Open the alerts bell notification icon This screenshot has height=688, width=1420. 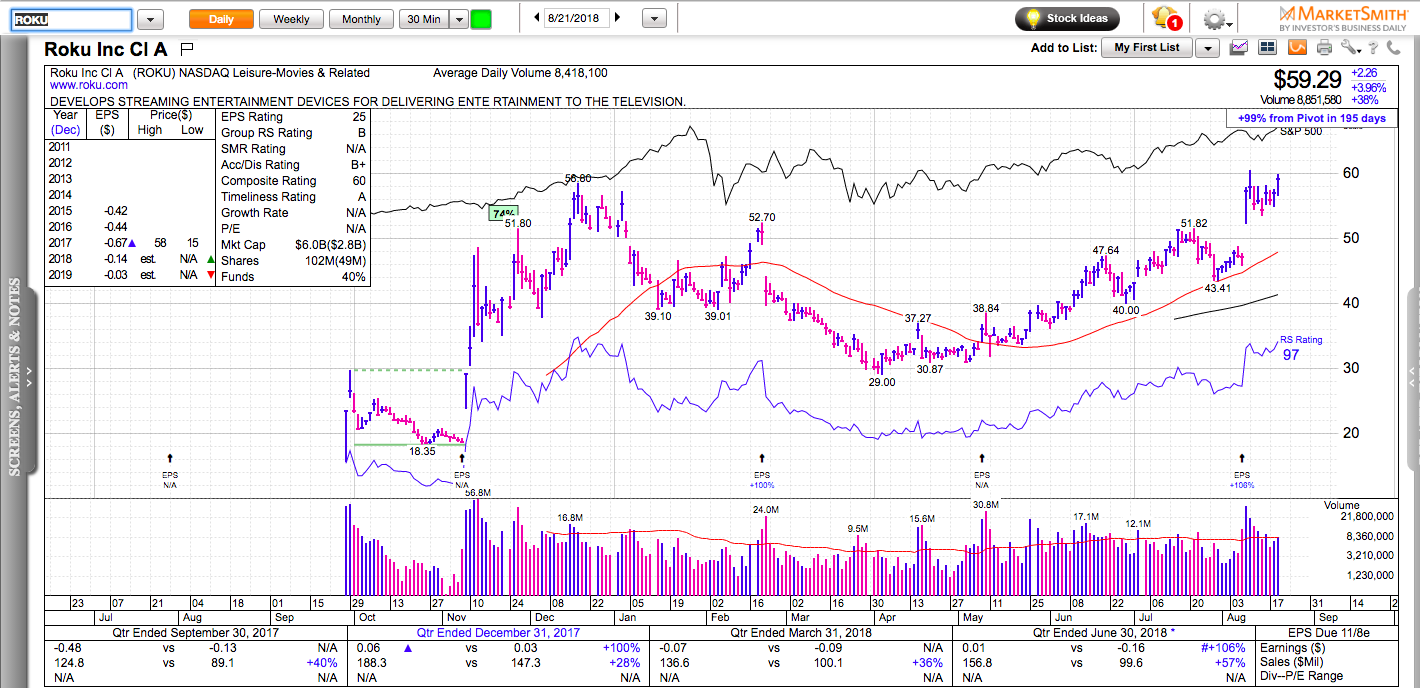coord(1165,18)
